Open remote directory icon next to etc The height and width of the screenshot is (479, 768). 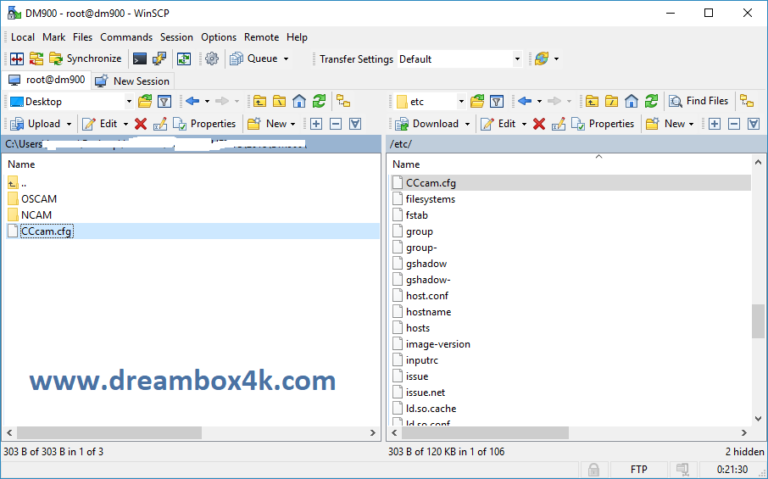(477, 101)
